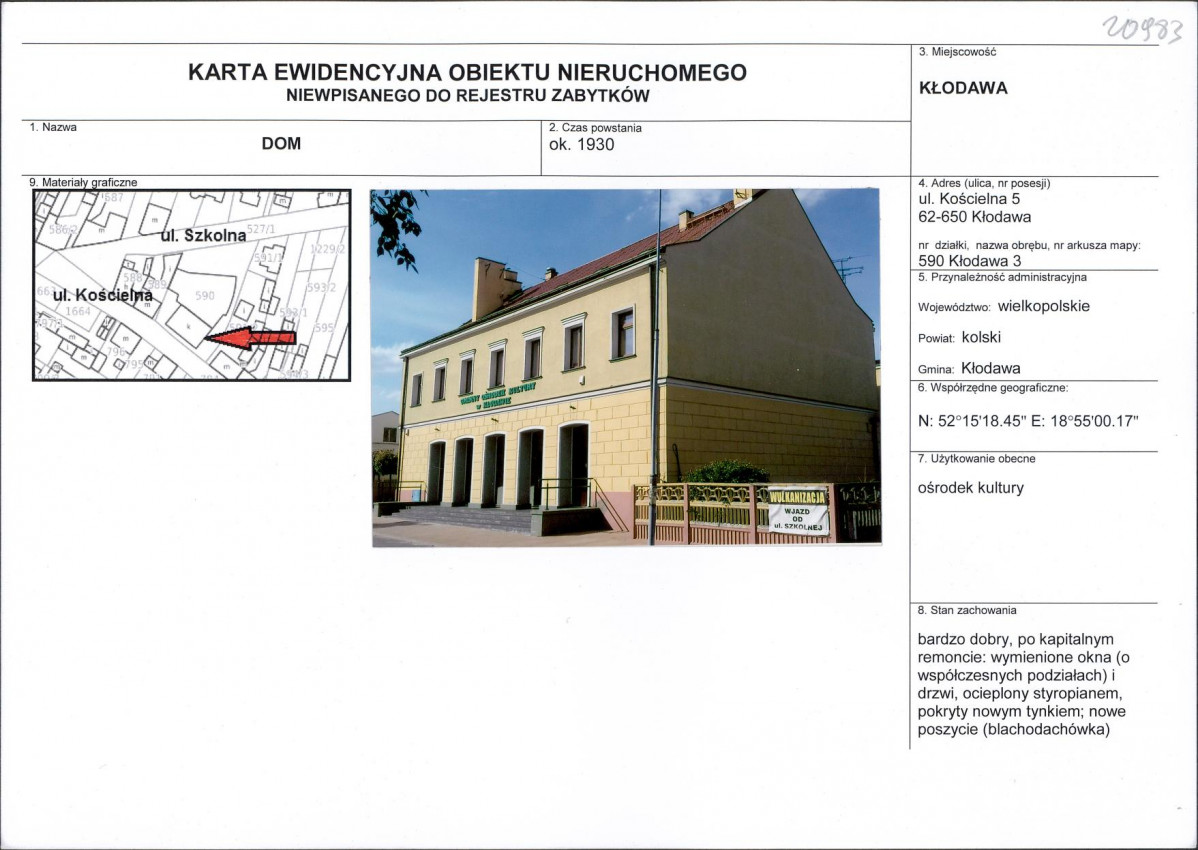Viewport: 1198px width, 850px height.
Task: Select the województwo value 'wielkopolskie'
Action: coord(1044,306)
